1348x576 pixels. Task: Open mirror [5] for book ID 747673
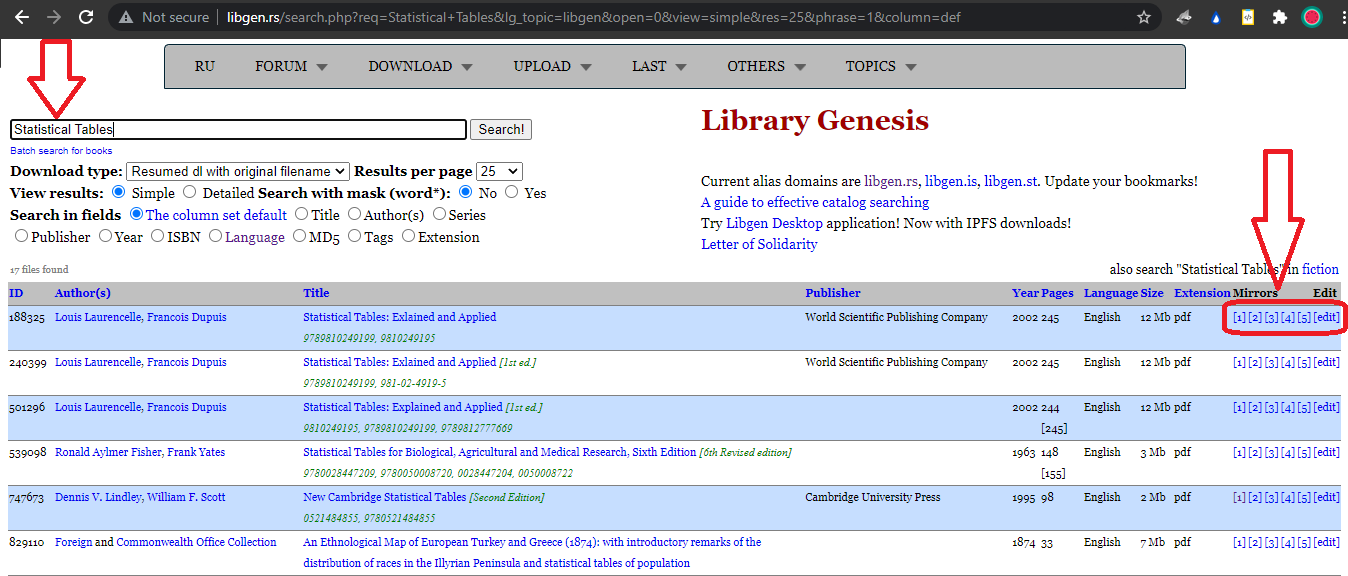1304,497
